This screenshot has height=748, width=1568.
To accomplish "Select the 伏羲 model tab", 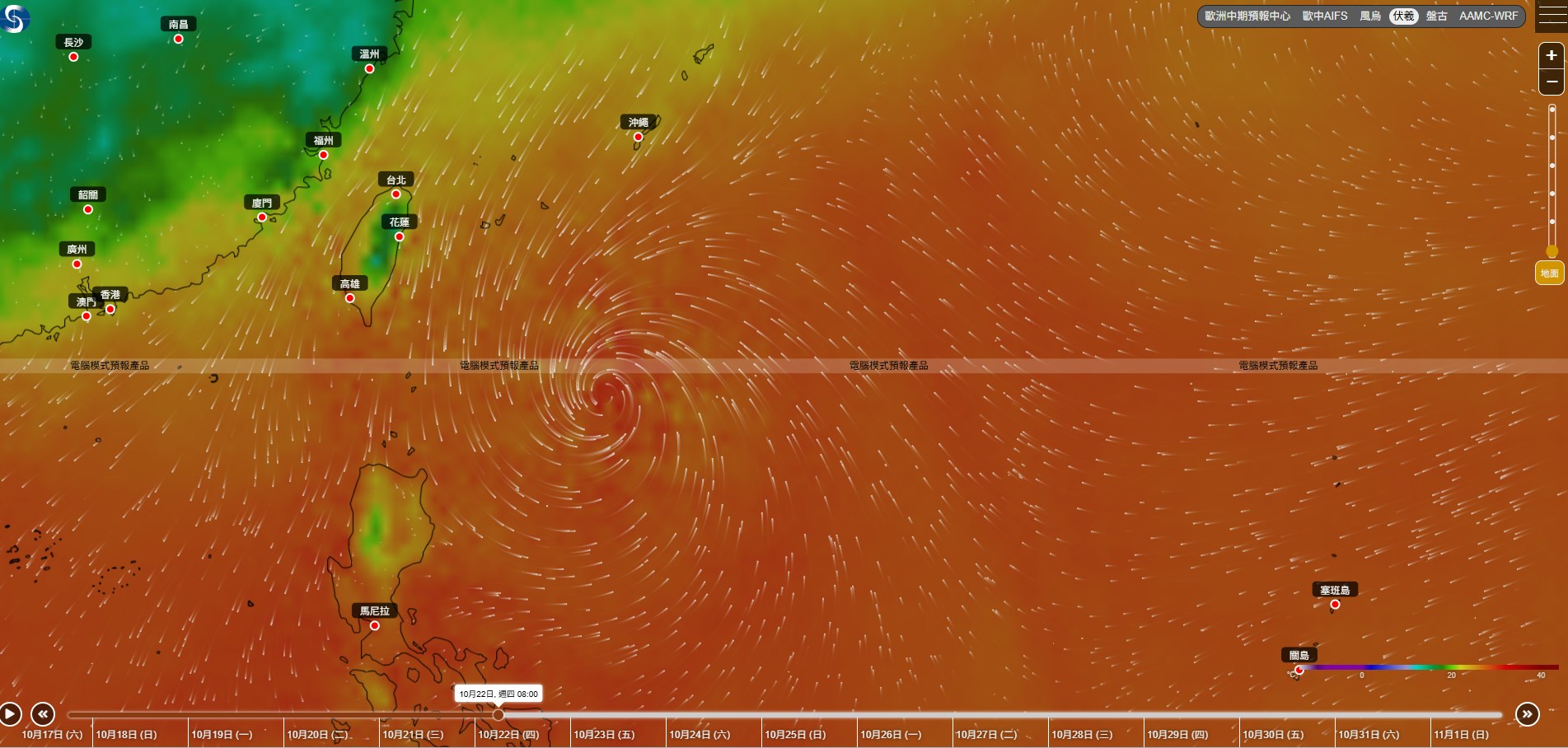I will [1404, 16].
